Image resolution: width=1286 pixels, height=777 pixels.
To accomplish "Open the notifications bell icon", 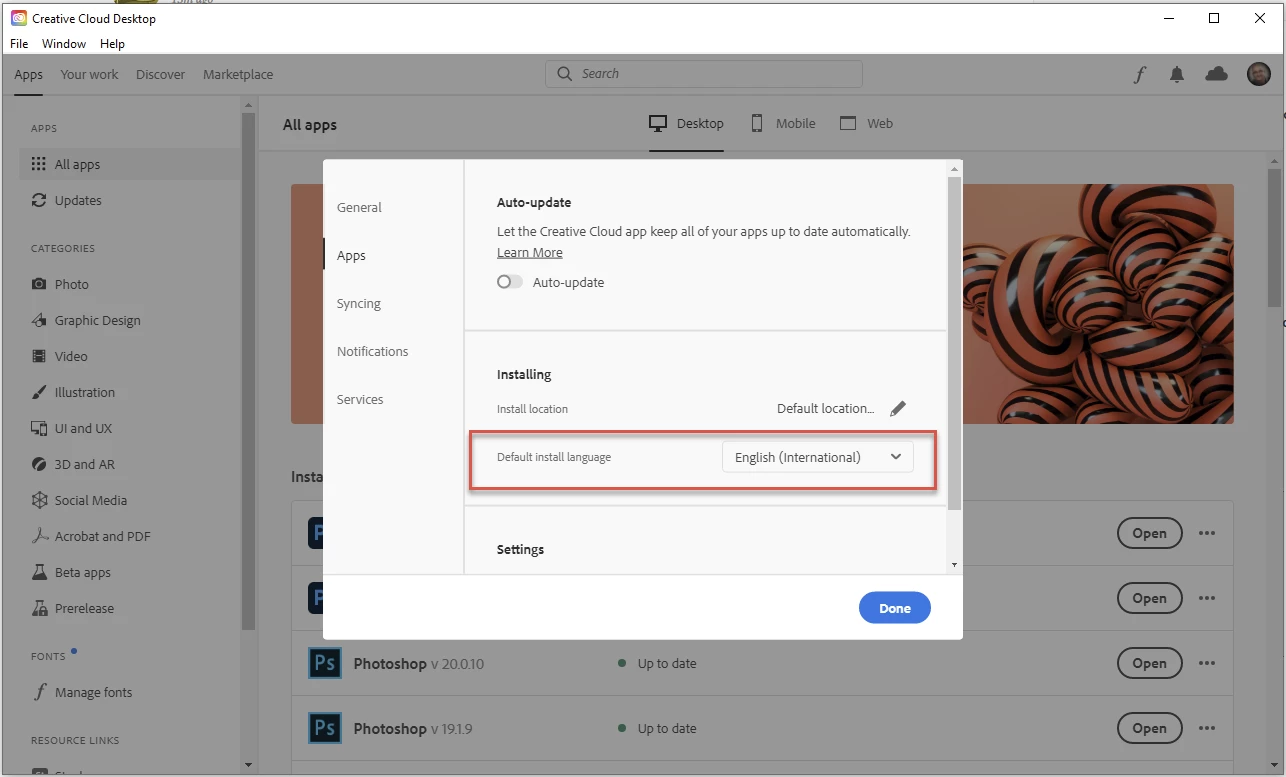I will 1177,74.
